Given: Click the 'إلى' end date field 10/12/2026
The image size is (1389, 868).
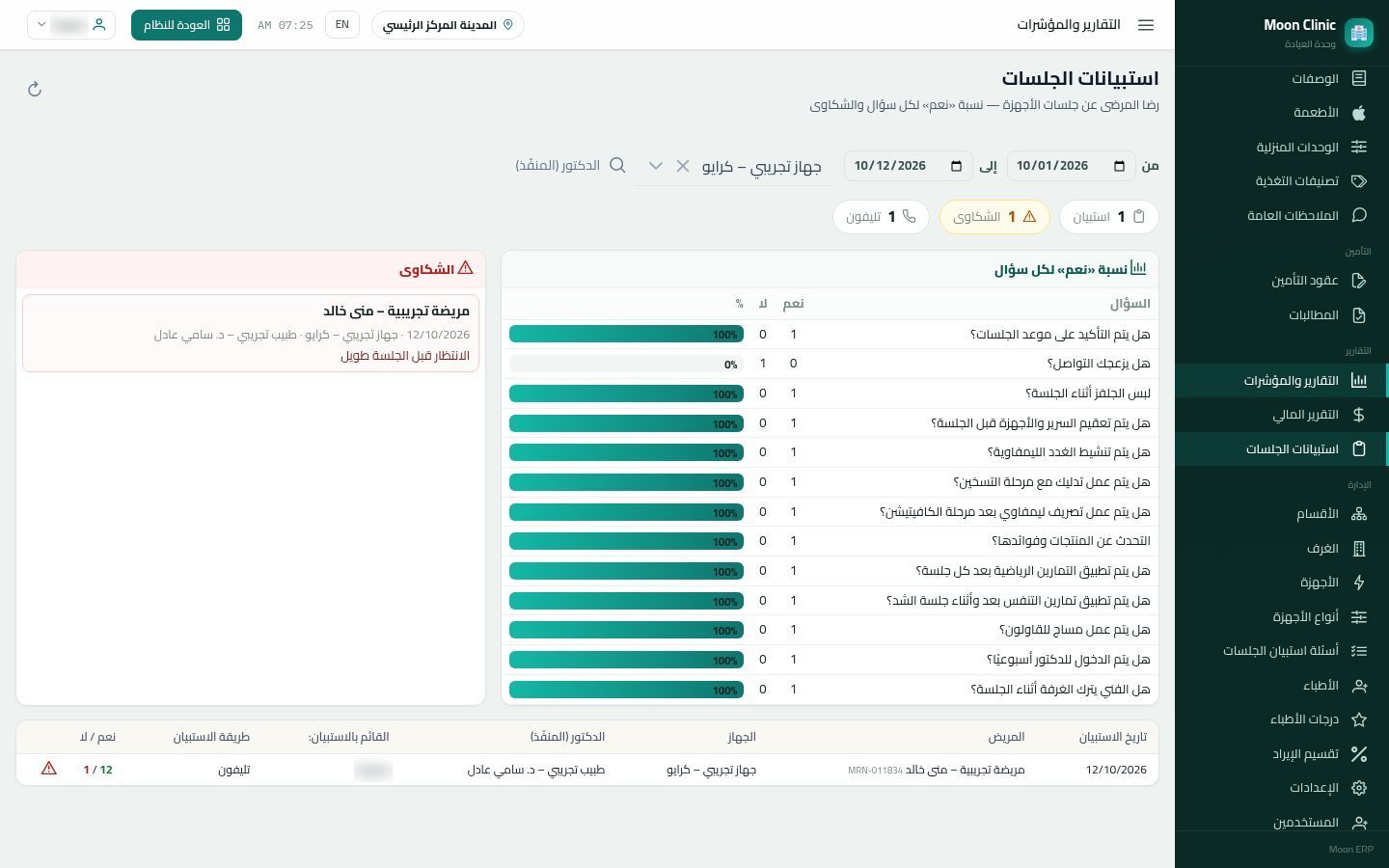Looking at the screenshot, I should [x=909, y=166].
